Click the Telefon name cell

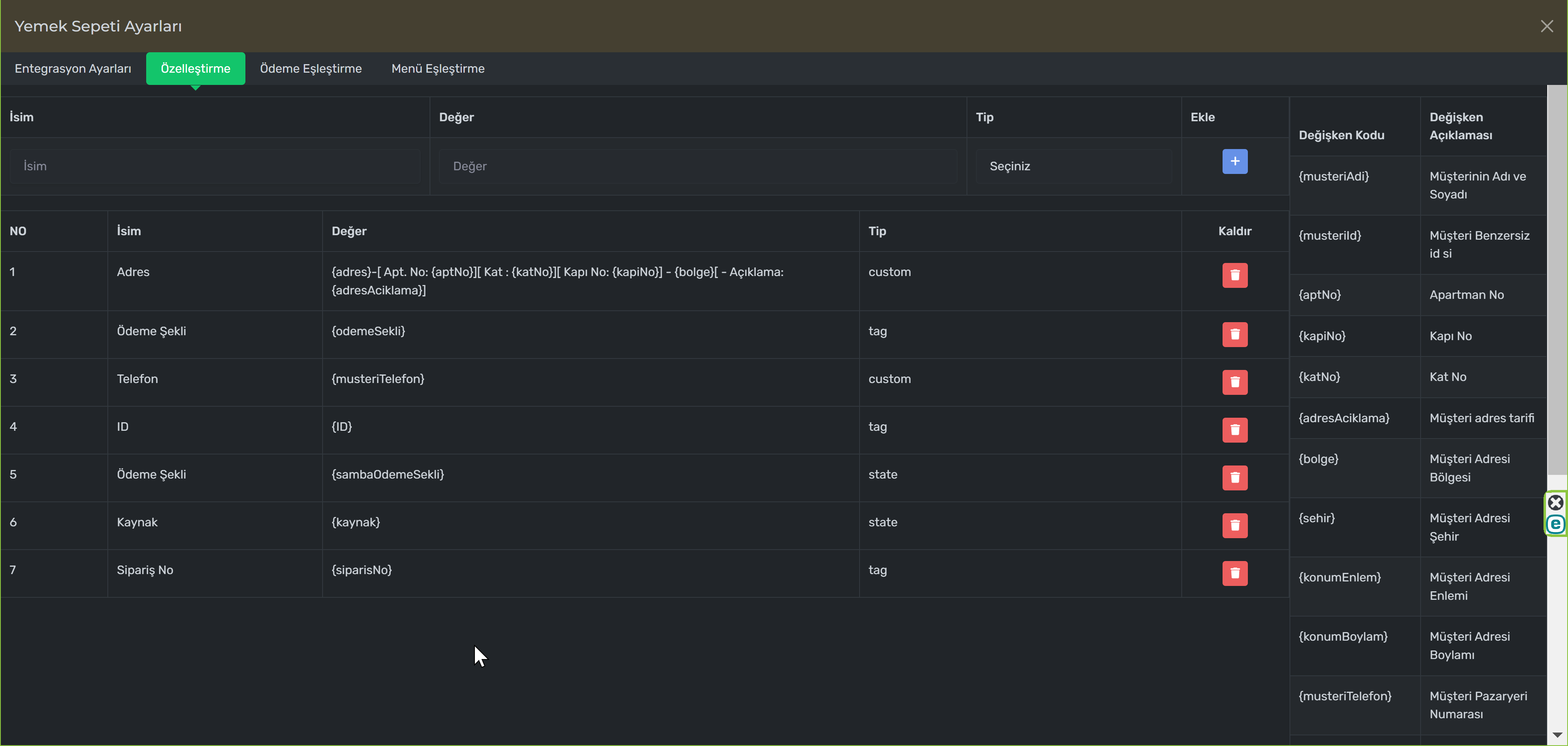[215, 382]
